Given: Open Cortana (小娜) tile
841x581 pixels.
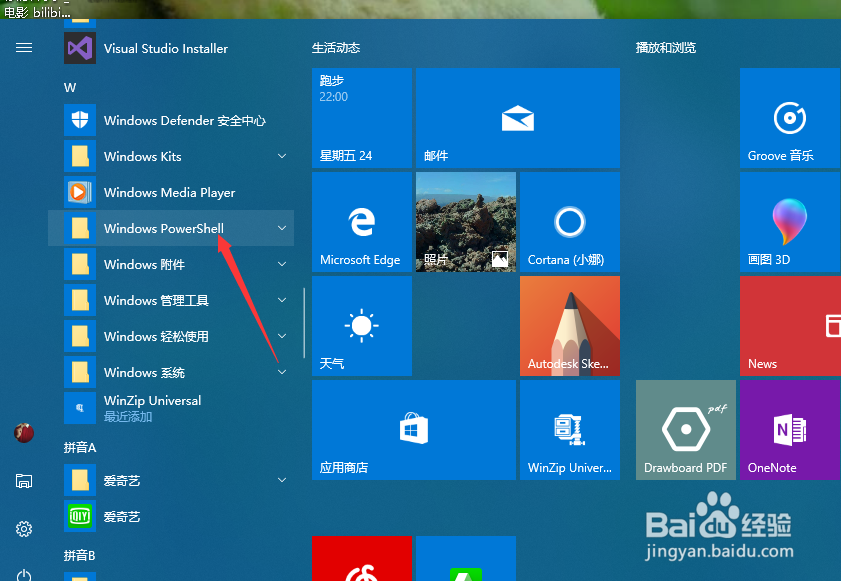Looking at the screenshot, I should [570, 222].
